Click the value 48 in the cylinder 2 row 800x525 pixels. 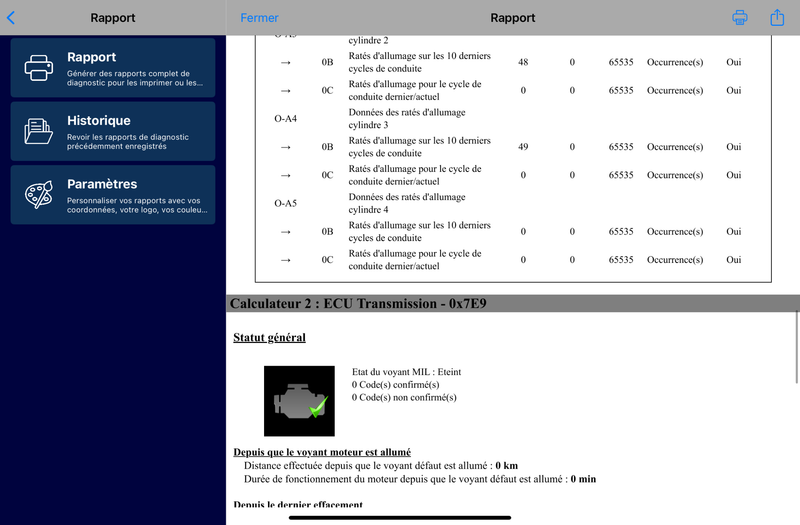point(523,62)
